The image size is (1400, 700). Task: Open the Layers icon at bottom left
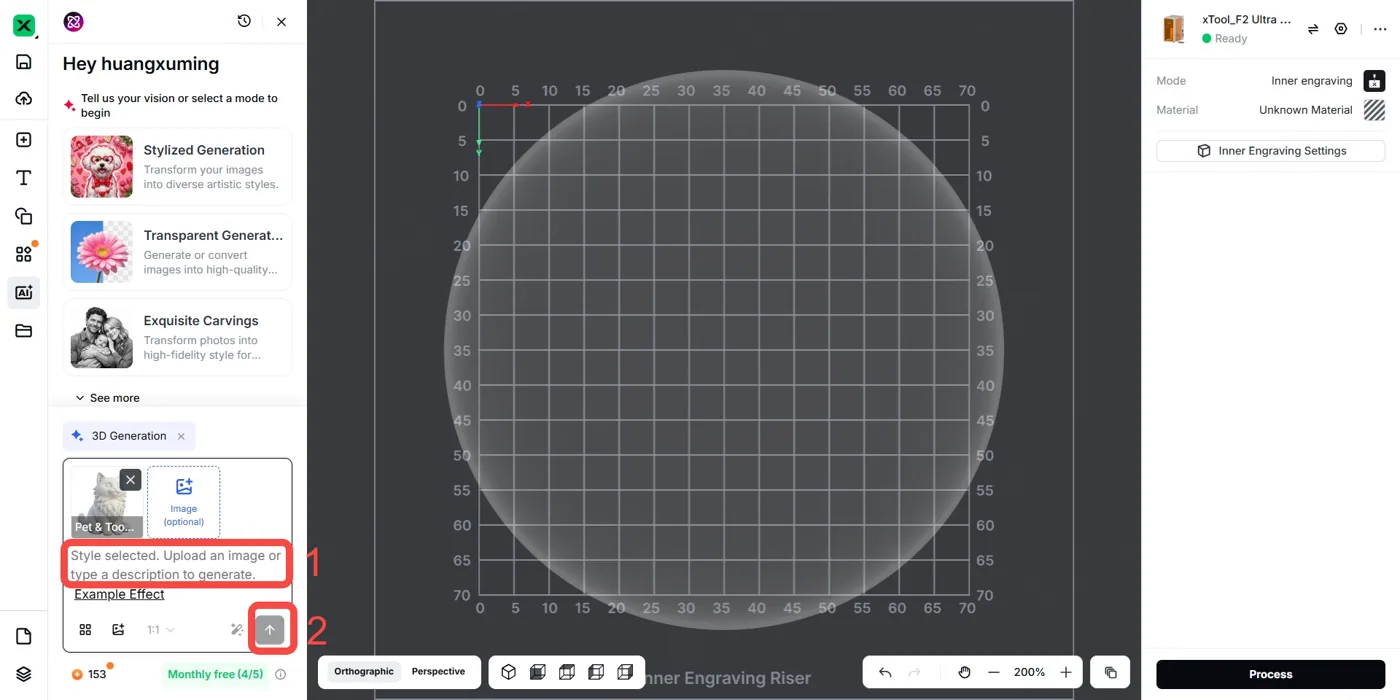click(x=24, y=674)
